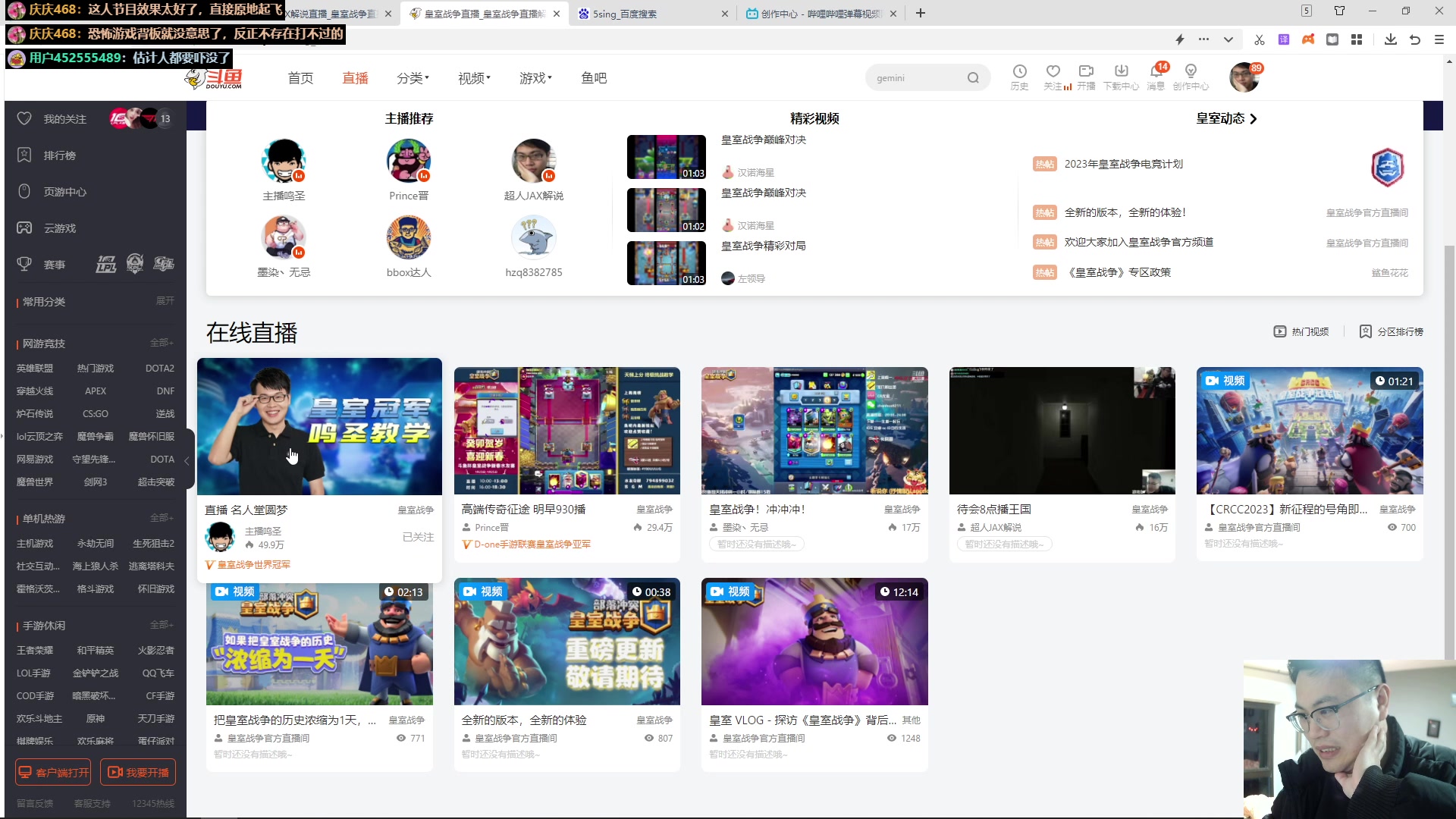Viewport: 1456px width, 819px height.
Task: Open 页游中心 in the sidebar
Action: [64, 192]
